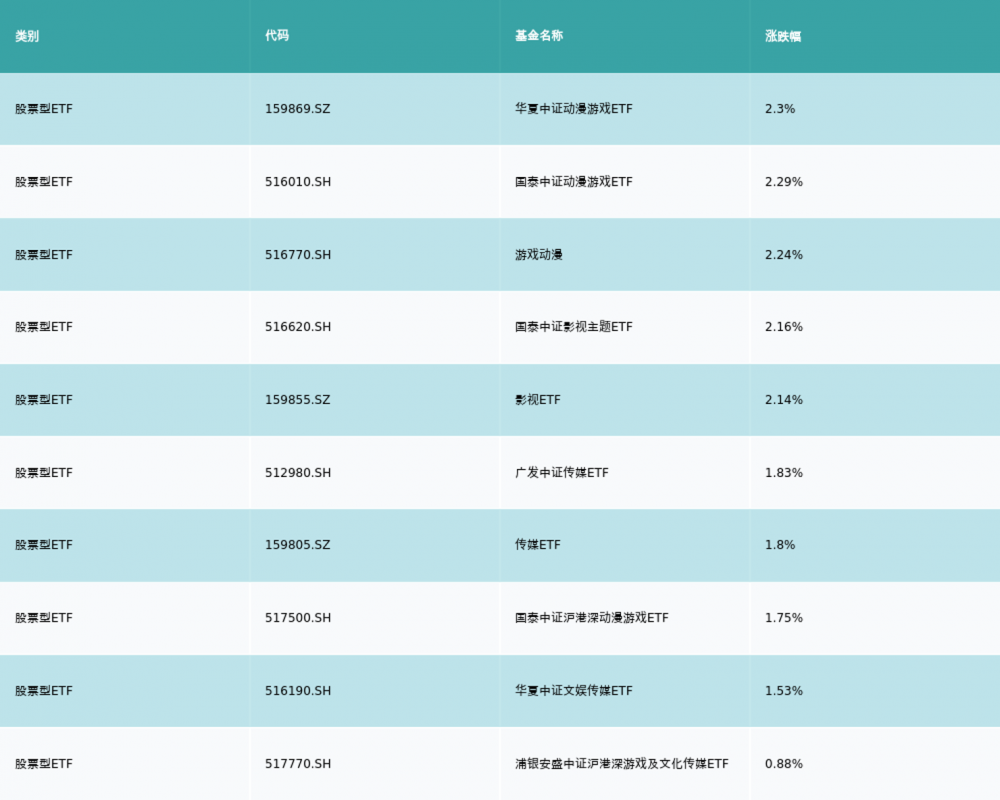
Task: Select code 517770.SH
Action: click(298, 764)
